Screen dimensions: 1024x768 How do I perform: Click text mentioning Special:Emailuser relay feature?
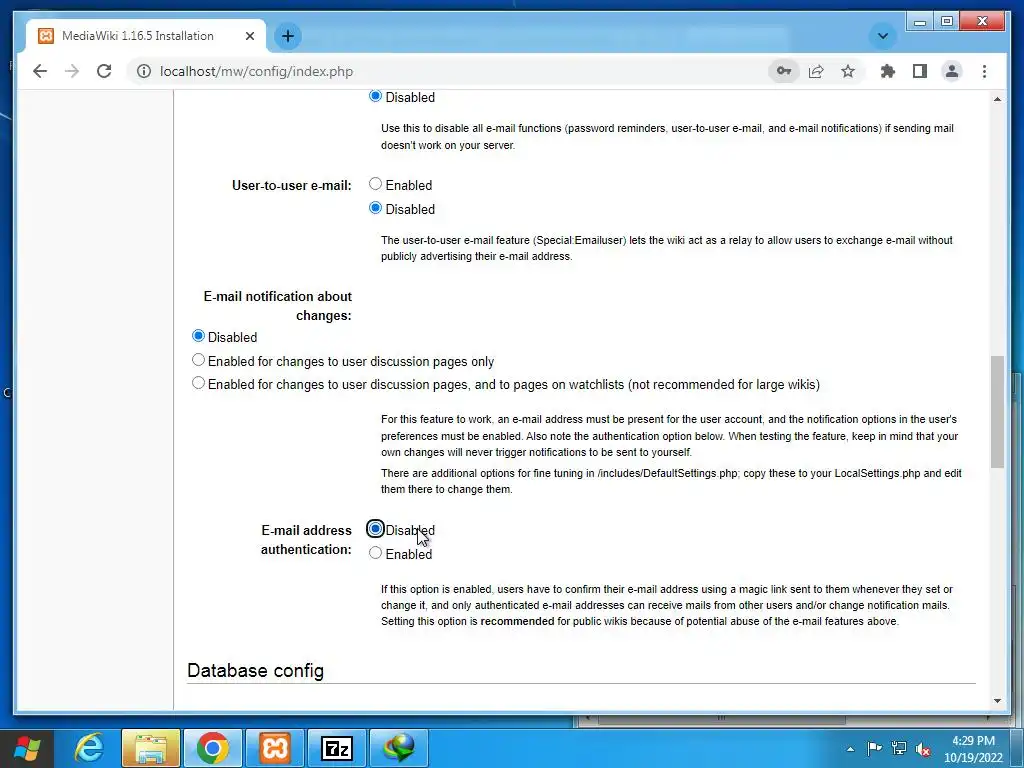667,248
